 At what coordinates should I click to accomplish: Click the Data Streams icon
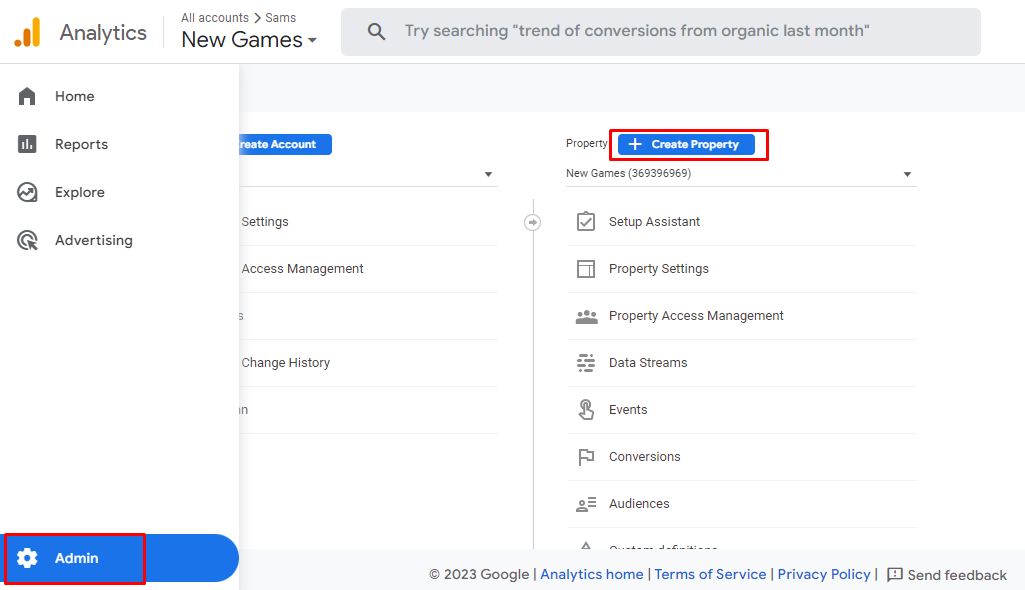586,363
